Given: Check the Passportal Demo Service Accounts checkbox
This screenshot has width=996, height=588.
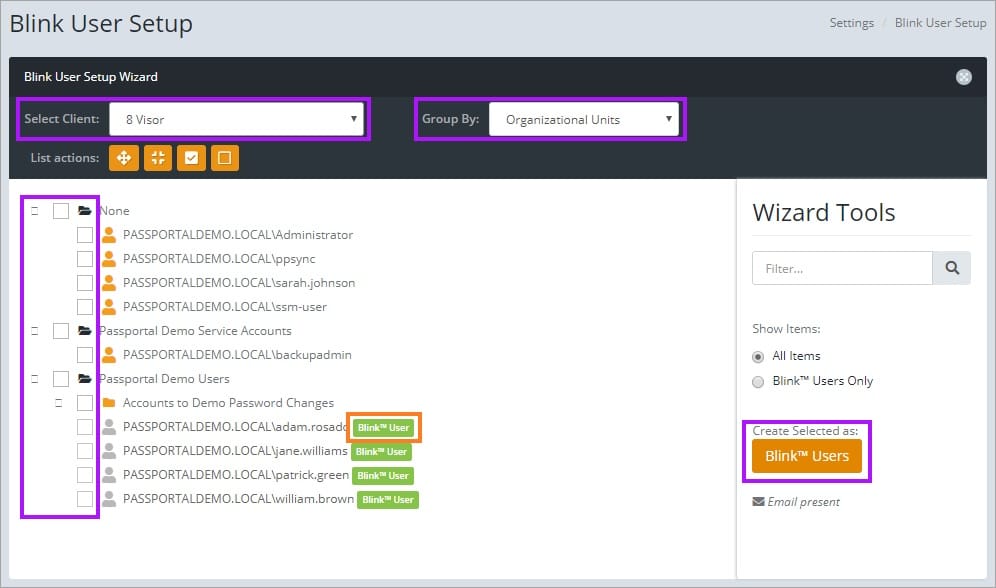Looking at the screenshot, I should point(61,331).
